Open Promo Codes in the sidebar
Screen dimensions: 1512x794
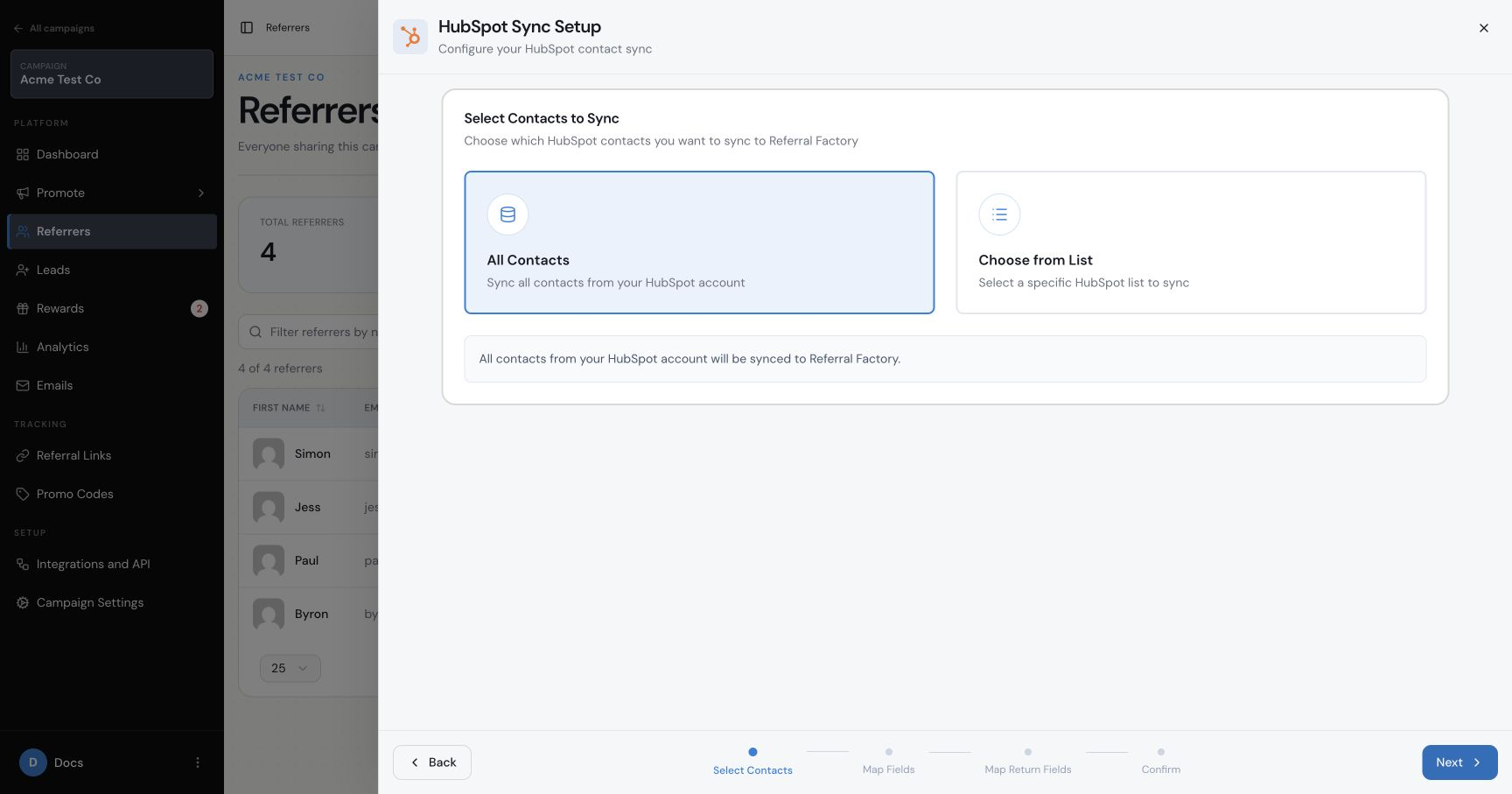[x=112, y=494]
